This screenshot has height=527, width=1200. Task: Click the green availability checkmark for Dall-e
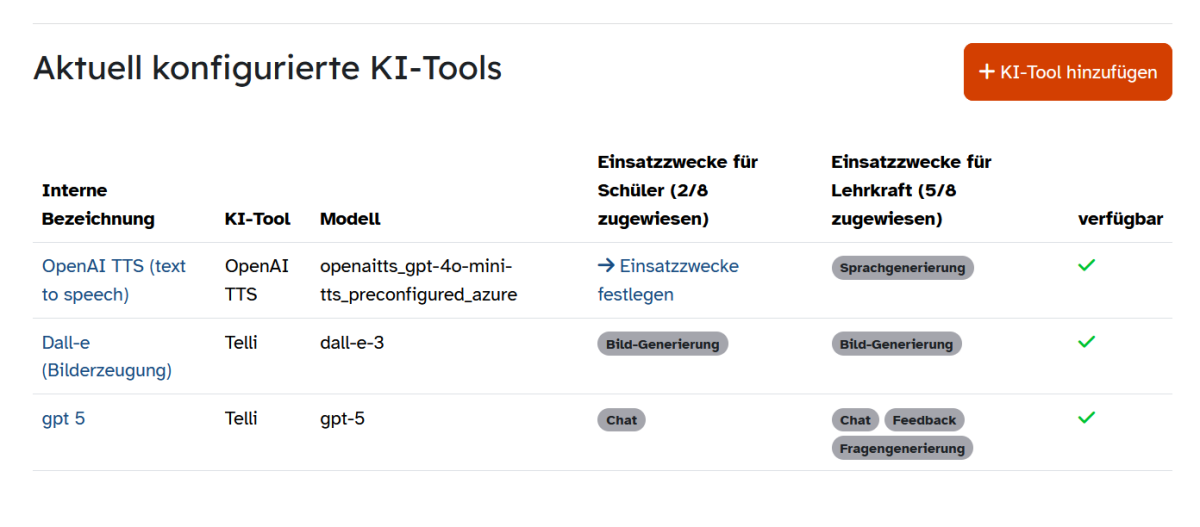(1086, 342)
